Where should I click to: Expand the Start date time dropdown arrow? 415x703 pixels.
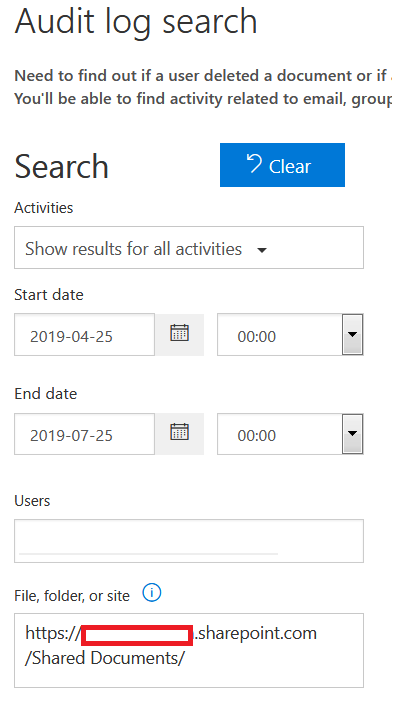352,334
